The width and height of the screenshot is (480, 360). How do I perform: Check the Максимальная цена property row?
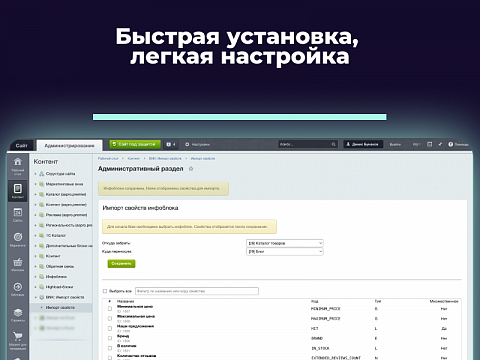pos(110,319)
